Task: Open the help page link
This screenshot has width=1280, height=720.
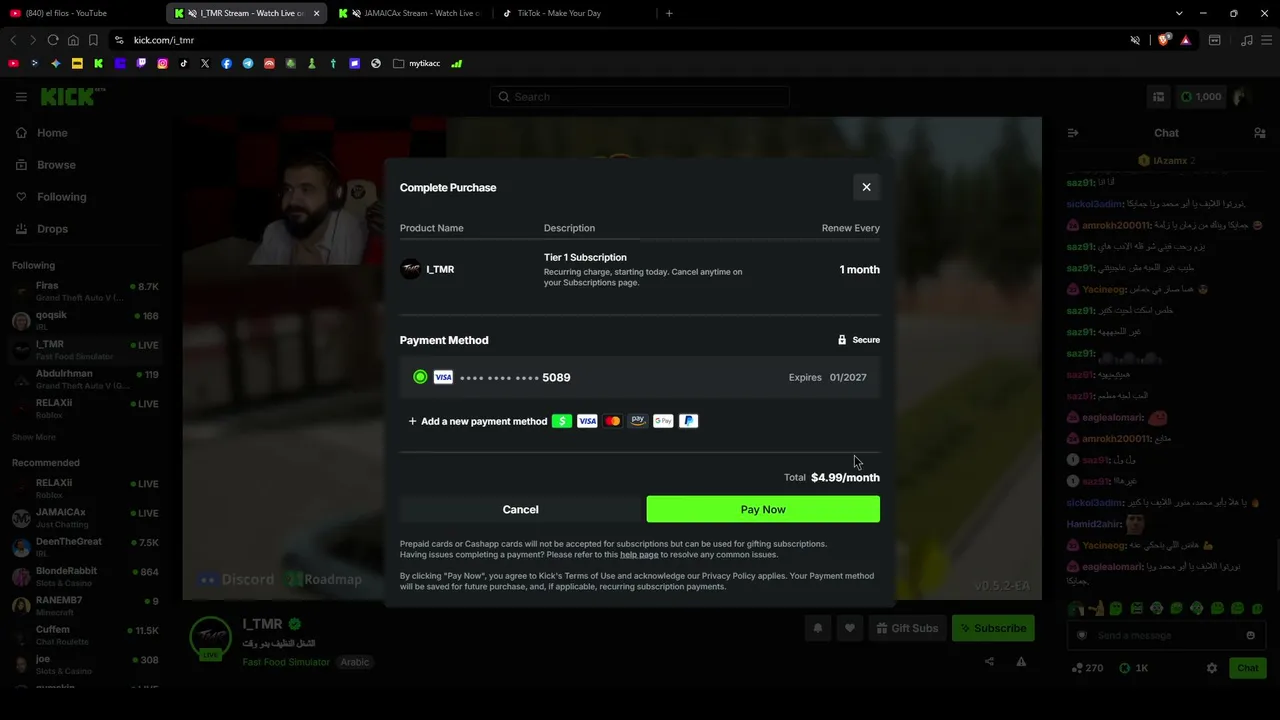Action: [x=639, y=555]
